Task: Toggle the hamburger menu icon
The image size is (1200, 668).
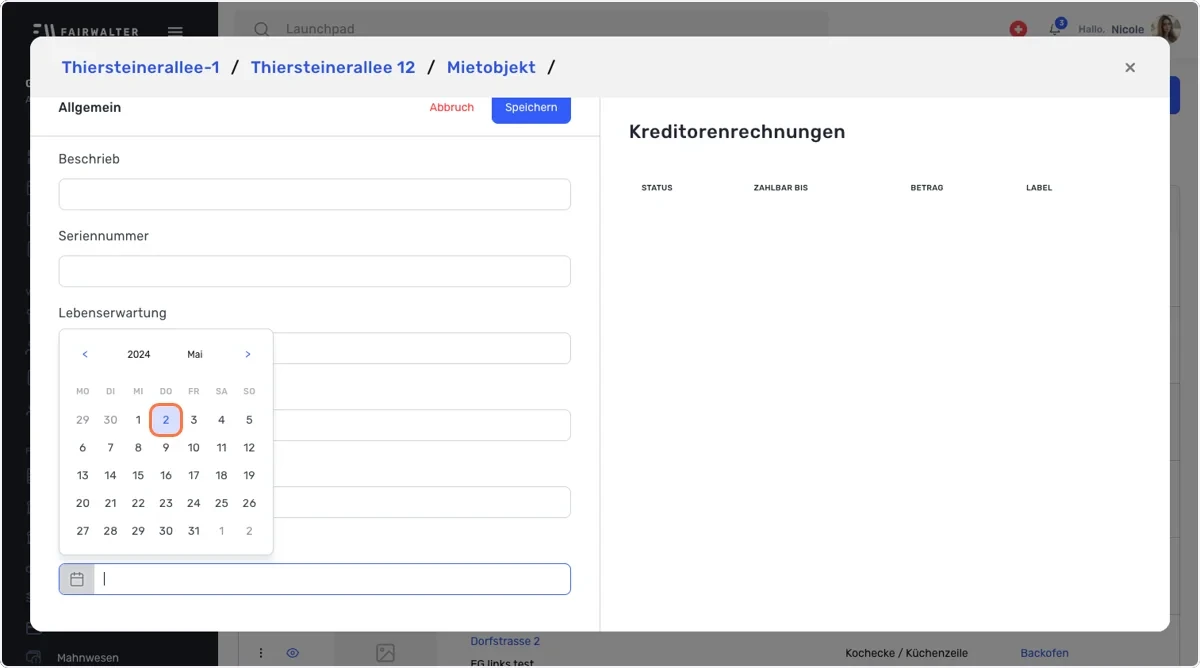Action: (175, 31)
